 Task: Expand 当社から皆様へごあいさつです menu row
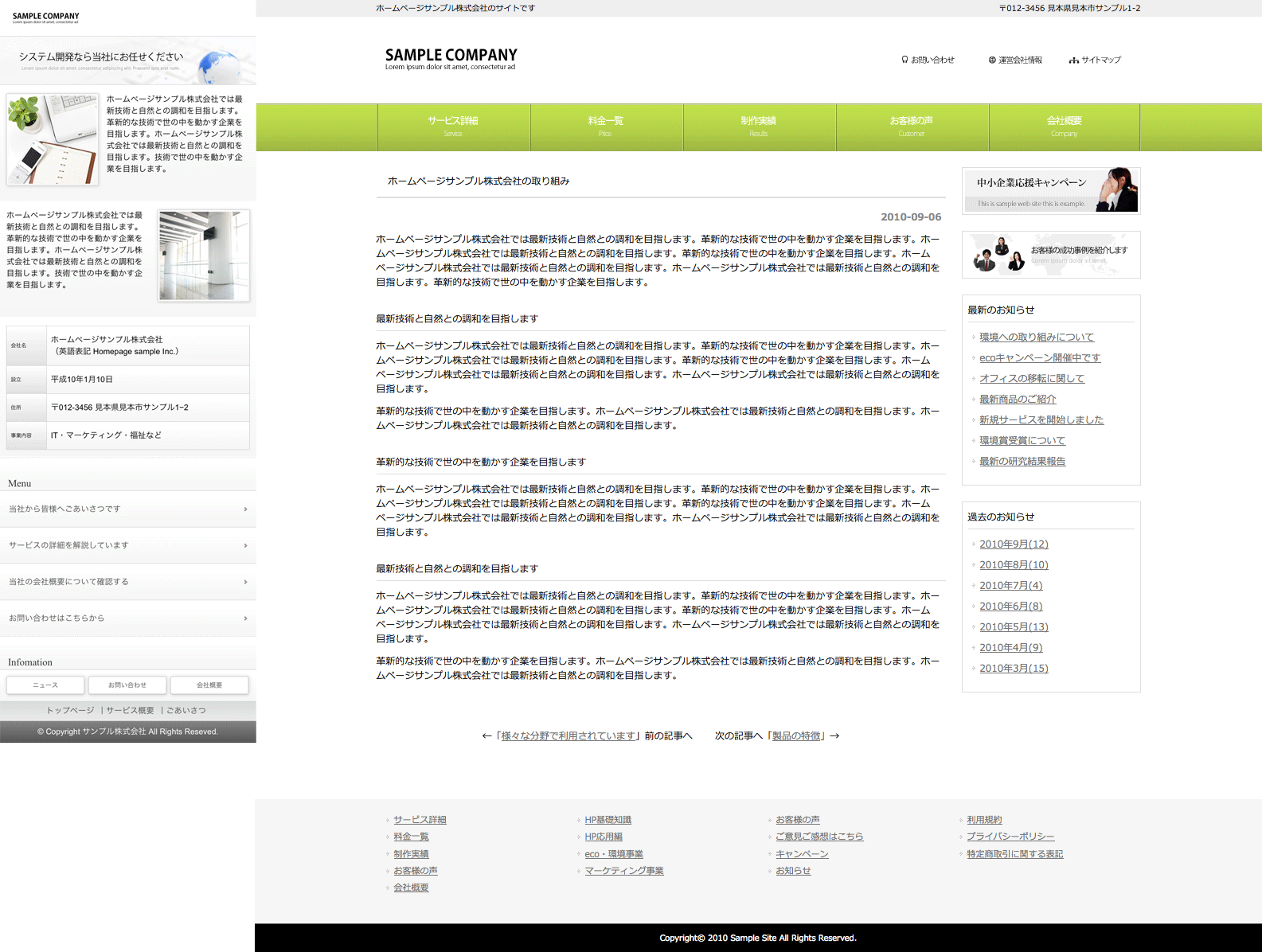point(127,509)
